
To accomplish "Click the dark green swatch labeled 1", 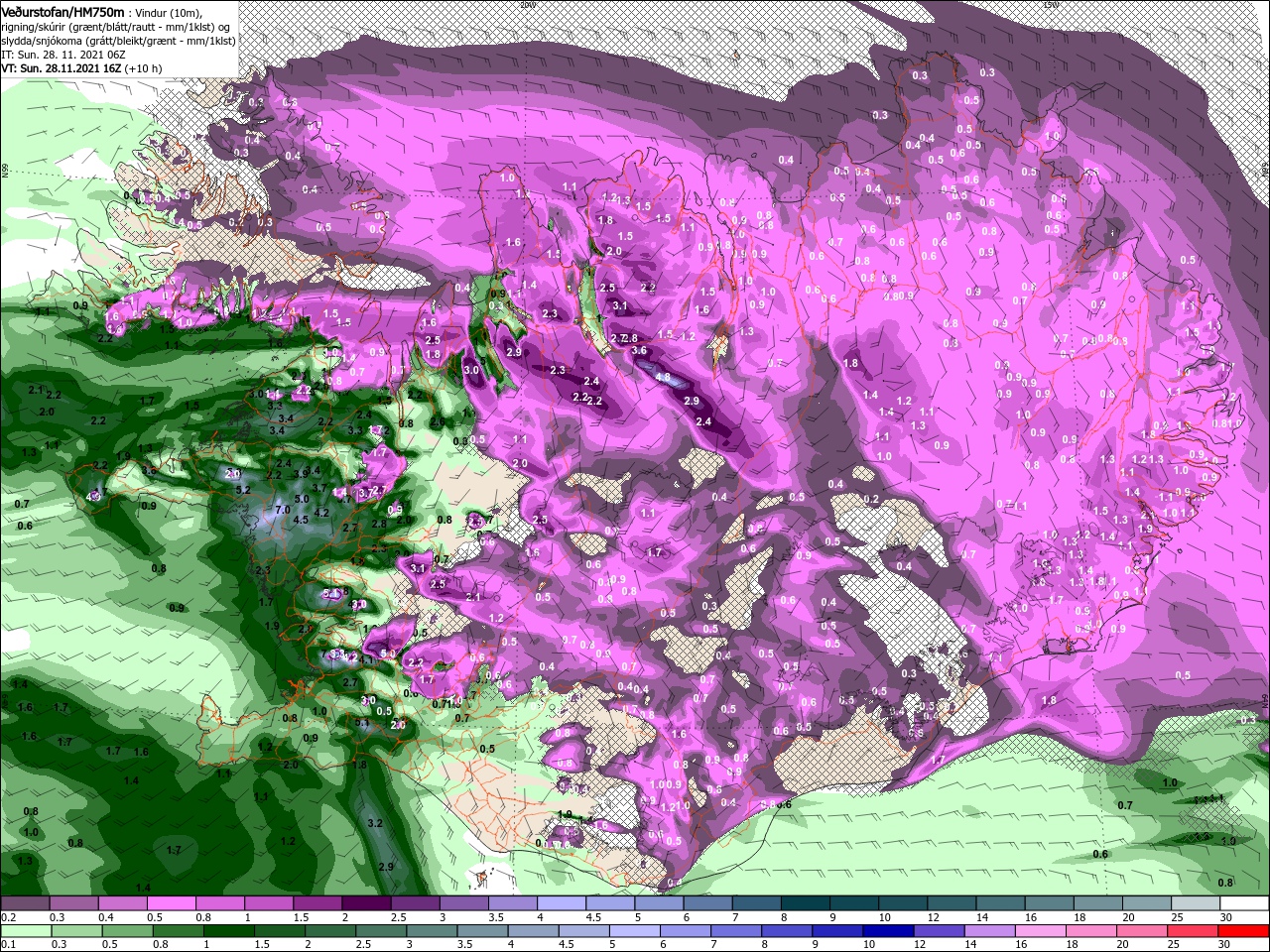I will (x=229, y=930).
